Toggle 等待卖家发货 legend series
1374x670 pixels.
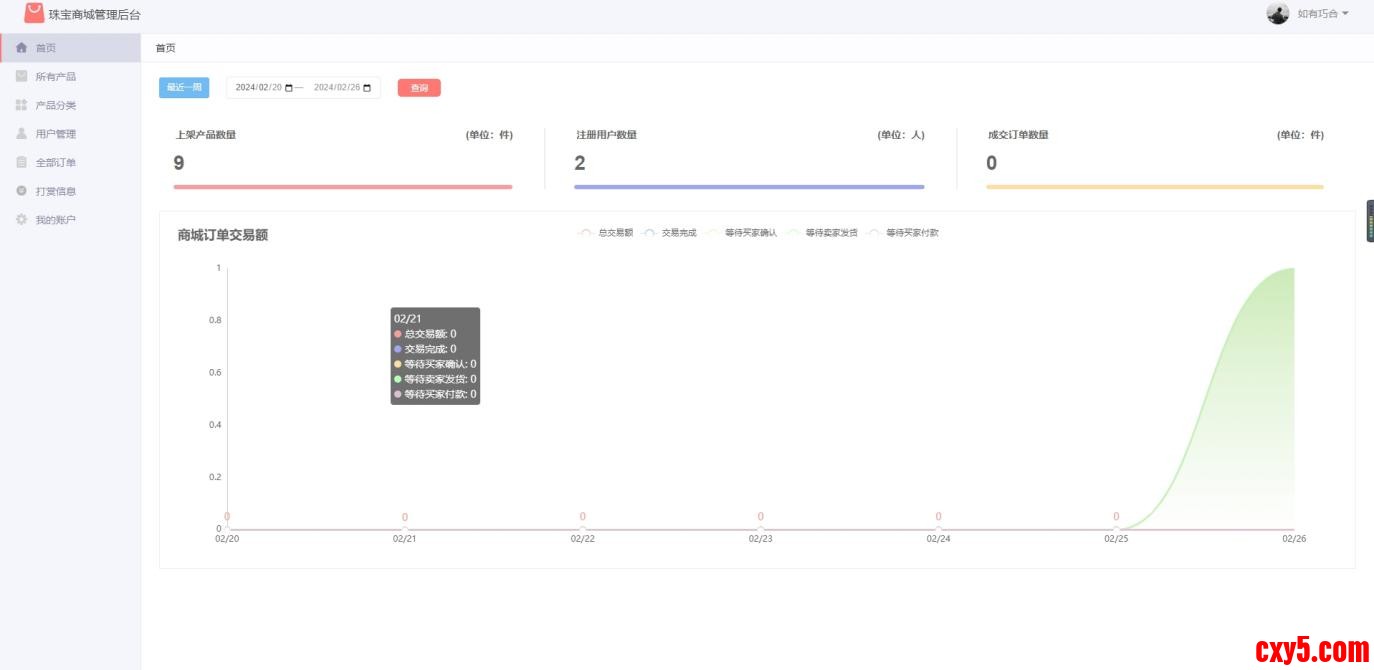[x=822, y=233]
